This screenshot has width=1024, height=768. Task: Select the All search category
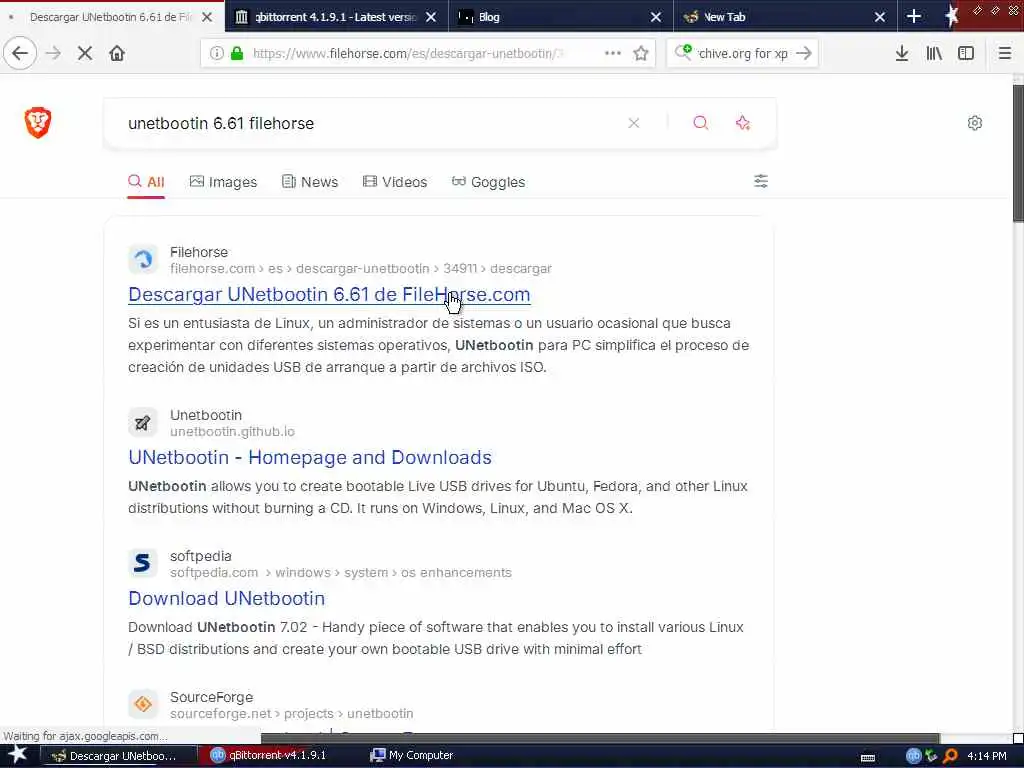click(x=146, y=182)
